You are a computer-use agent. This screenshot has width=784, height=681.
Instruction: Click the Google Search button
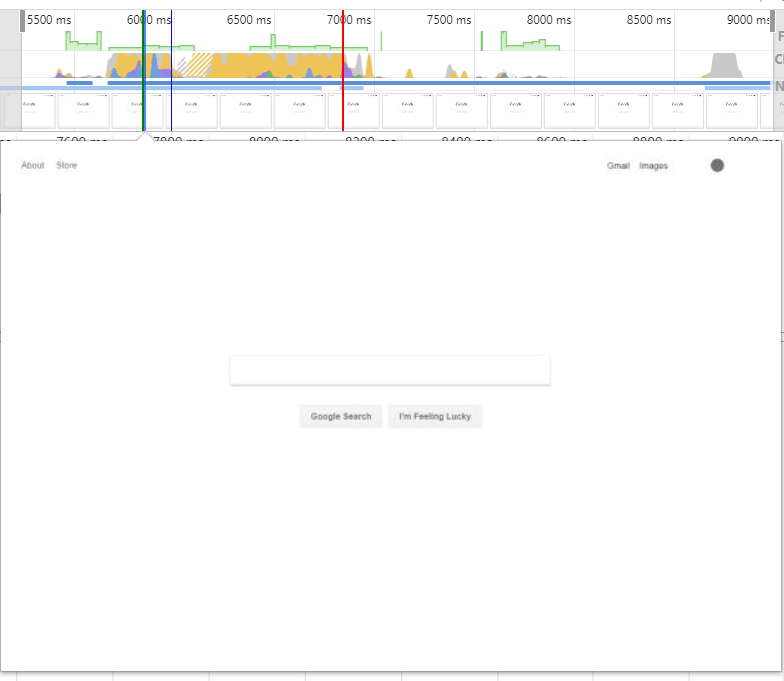[x=341, y=416]
